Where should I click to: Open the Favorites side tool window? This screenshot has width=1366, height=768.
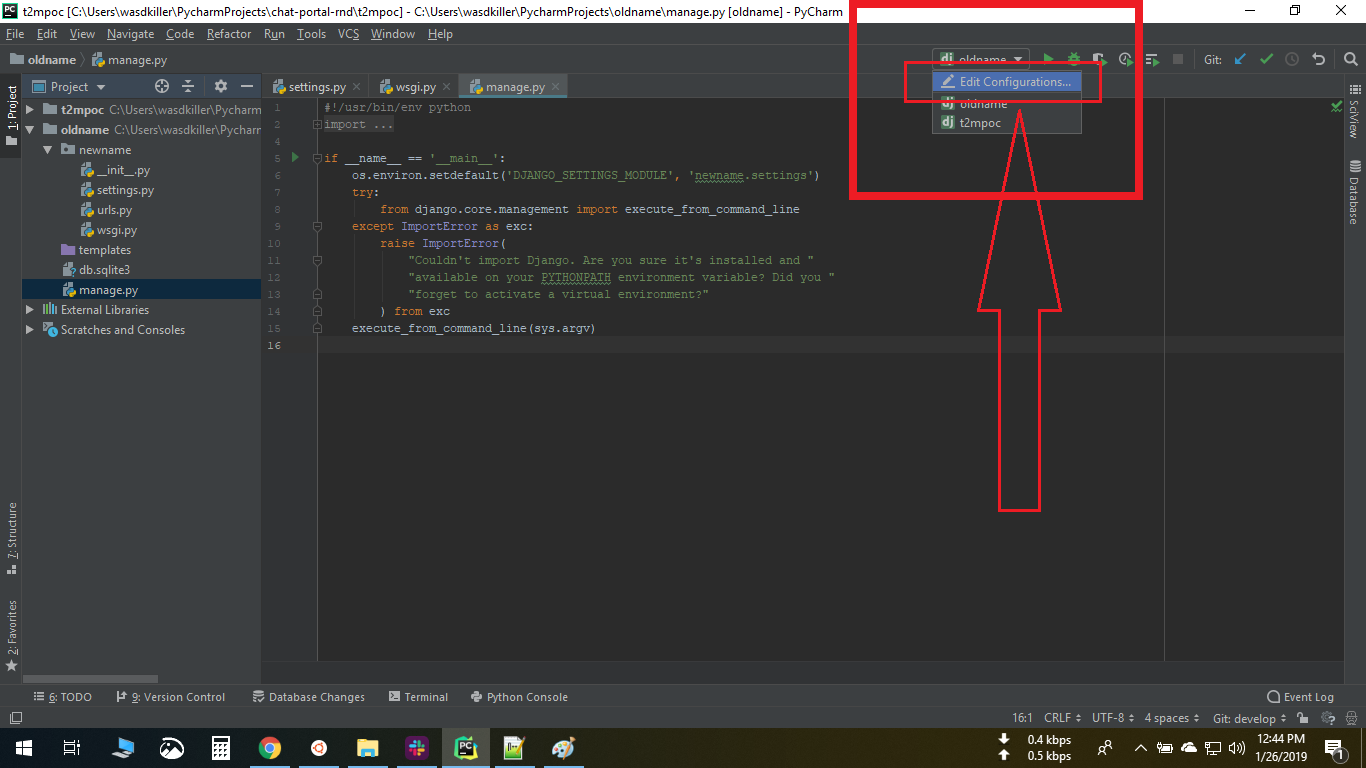click(11, 636)
